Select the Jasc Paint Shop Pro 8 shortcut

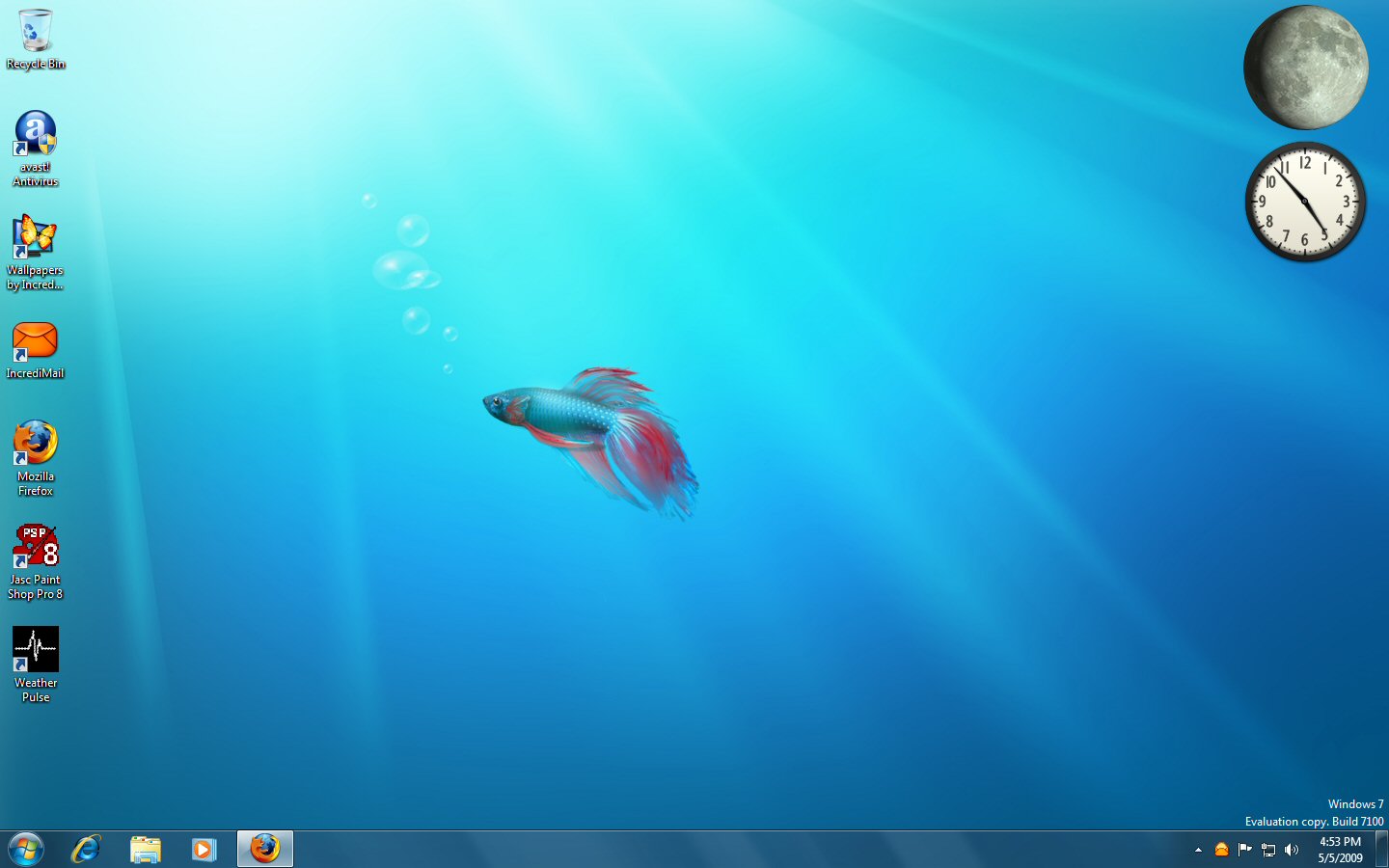click(x=36, y=561)
